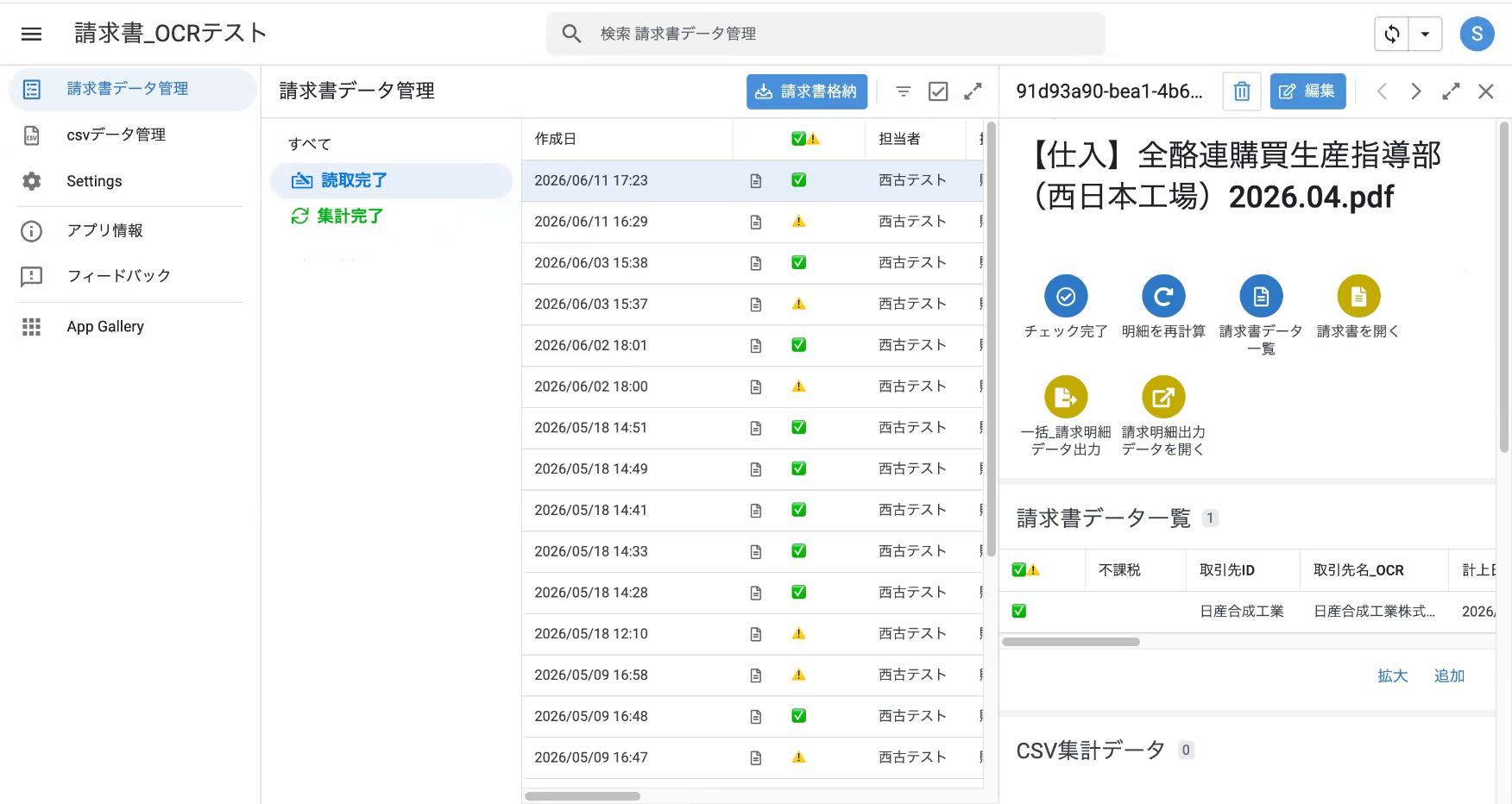
Task: Click green check in 2026/06/02 18:01 row
Action: pos(799,345)
